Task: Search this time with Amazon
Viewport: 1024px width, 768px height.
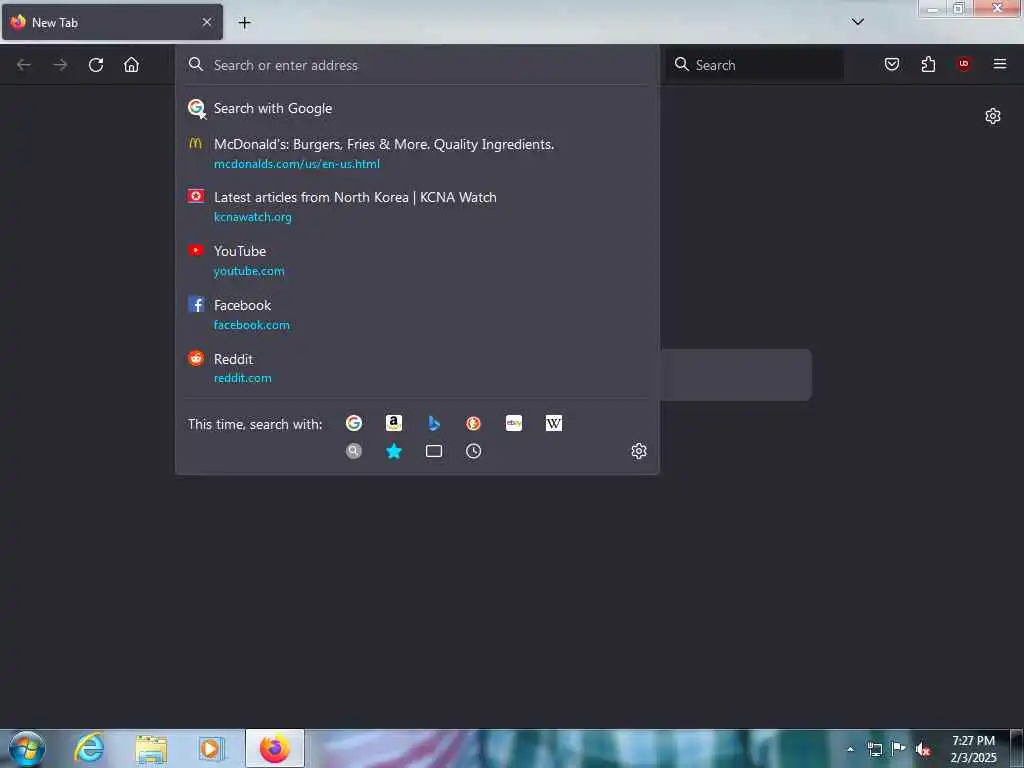Action: click(x=394, y=423)
